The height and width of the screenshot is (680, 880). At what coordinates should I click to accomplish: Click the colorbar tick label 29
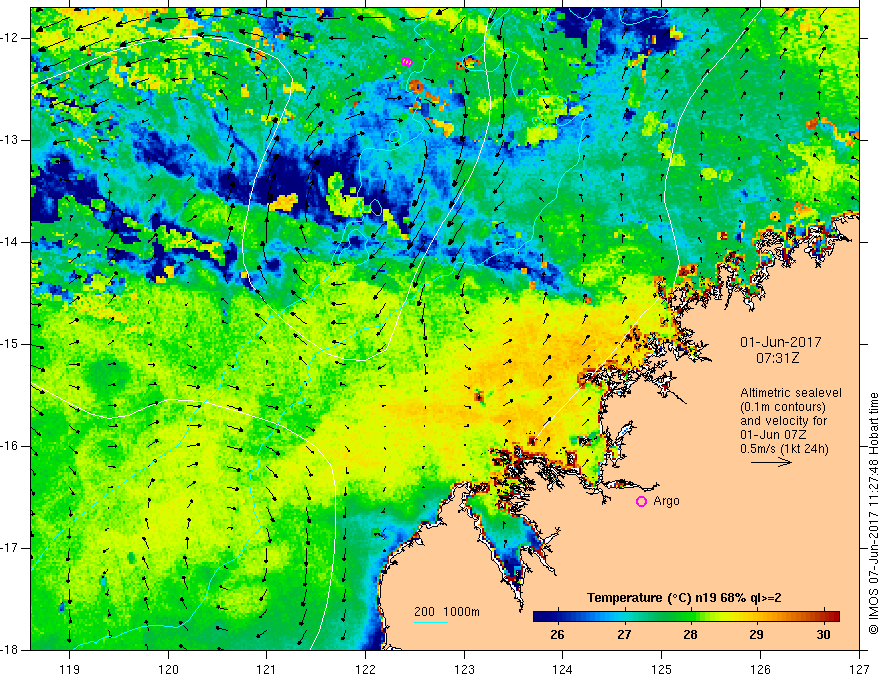757,635
